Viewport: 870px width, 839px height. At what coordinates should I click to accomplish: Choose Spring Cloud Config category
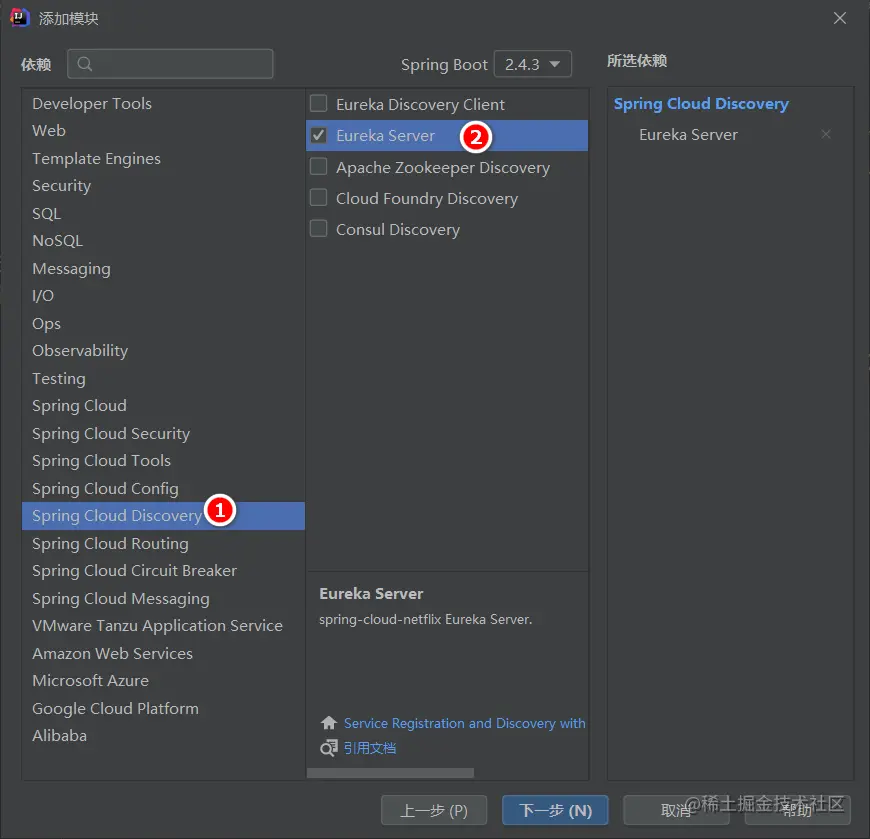pos(163,488)
